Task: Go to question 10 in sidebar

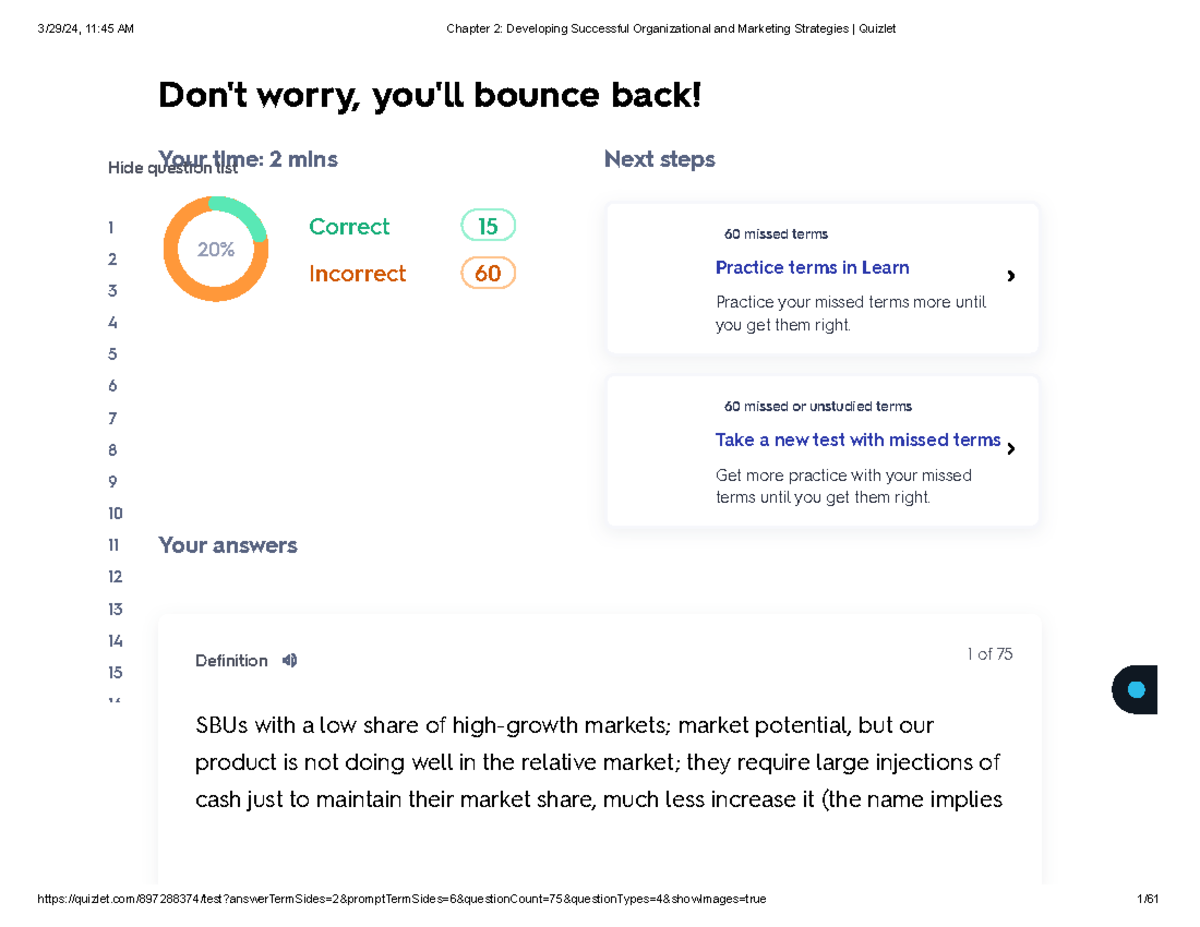Action: point(115,514)
